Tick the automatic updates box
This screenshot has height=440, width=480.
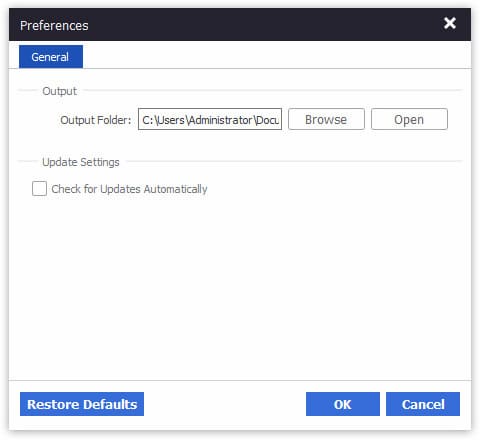coord(39,188)
